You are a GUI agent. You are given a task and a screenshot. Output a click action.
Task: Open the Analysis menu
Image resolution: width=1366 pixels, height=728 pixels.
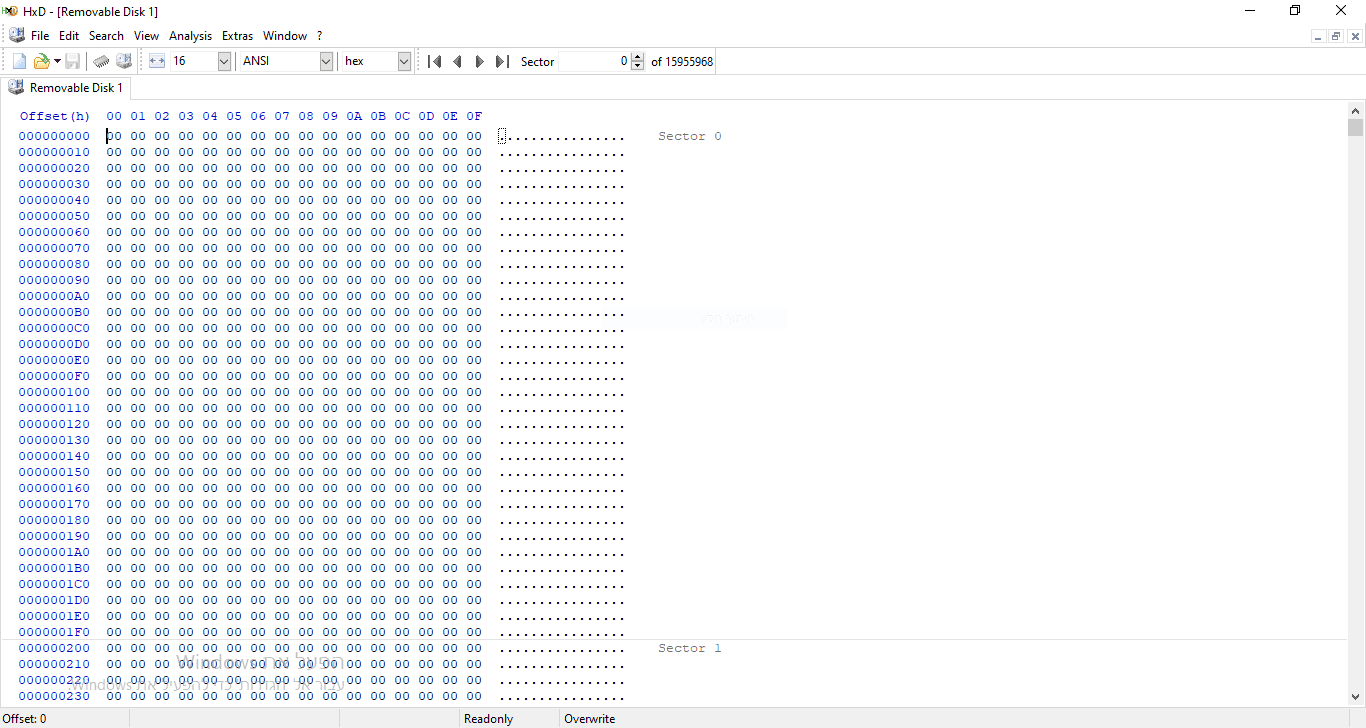coord(190,35)
